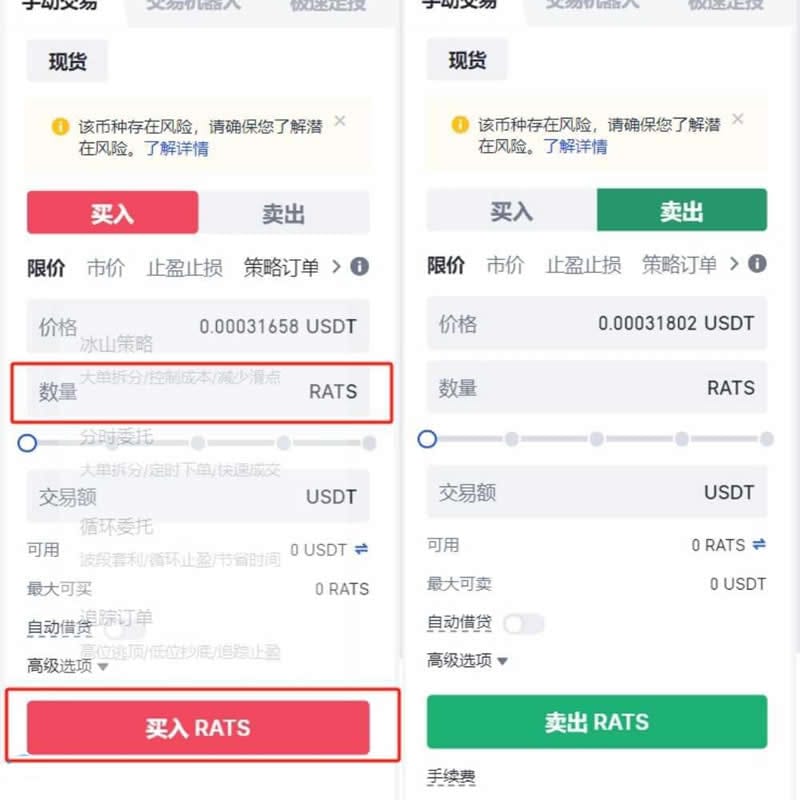Click transfer arrows icon next to 0 RATS

tap(759, 544)
